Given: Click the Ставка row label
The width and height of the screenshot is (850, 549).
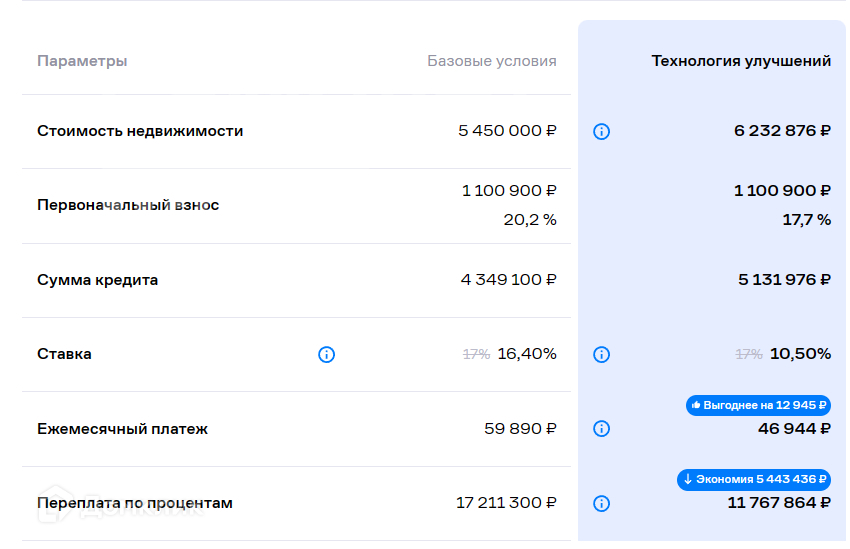Looking at the screenshot, I should coord(64,354).
